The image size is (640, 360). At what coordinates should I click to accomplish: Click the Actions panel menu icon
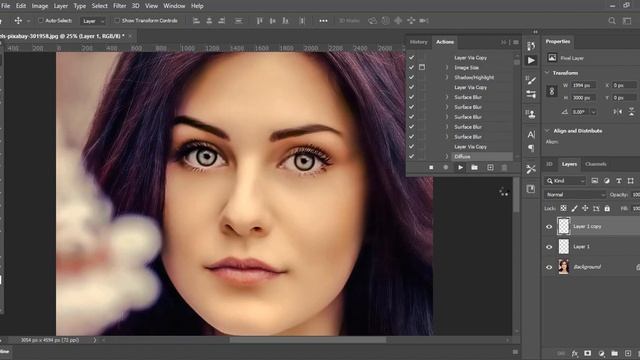pyautogui.click(x=516, y=42)
